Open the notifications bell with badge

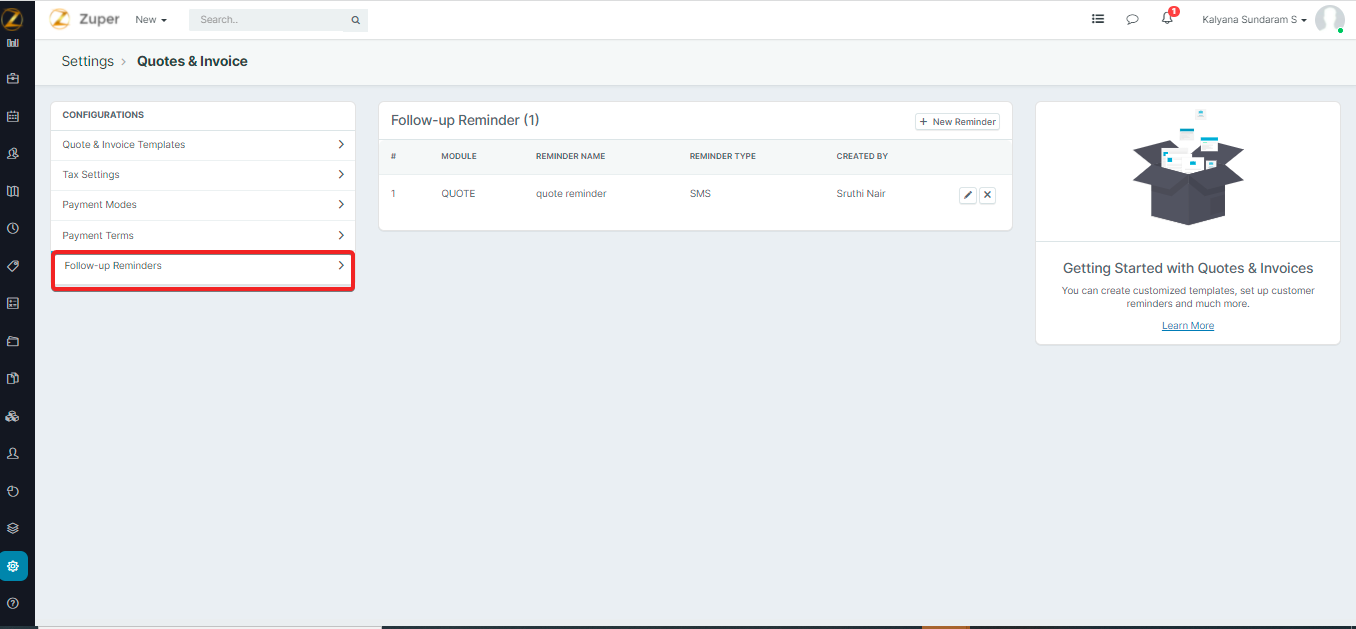point(1168,17)
